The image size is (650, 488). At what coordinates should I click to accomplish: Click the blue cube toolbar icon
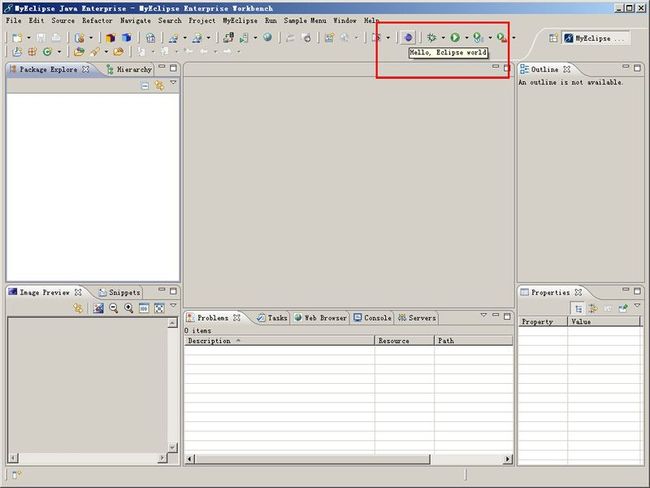click(x=126, y=38)
